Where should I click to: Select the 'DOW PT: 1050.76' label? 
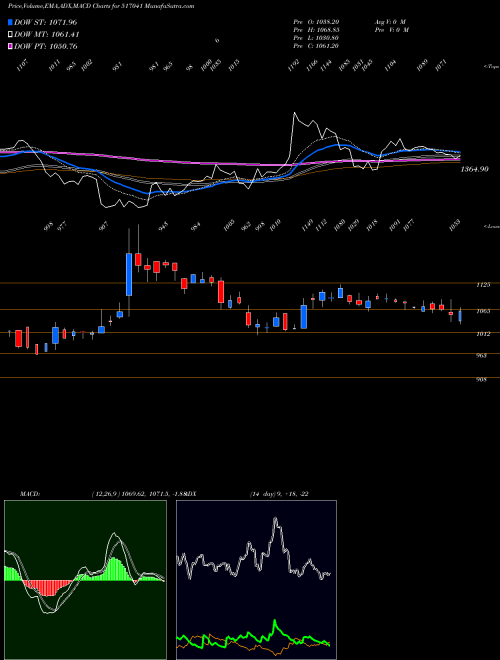(x=45, y=46)
